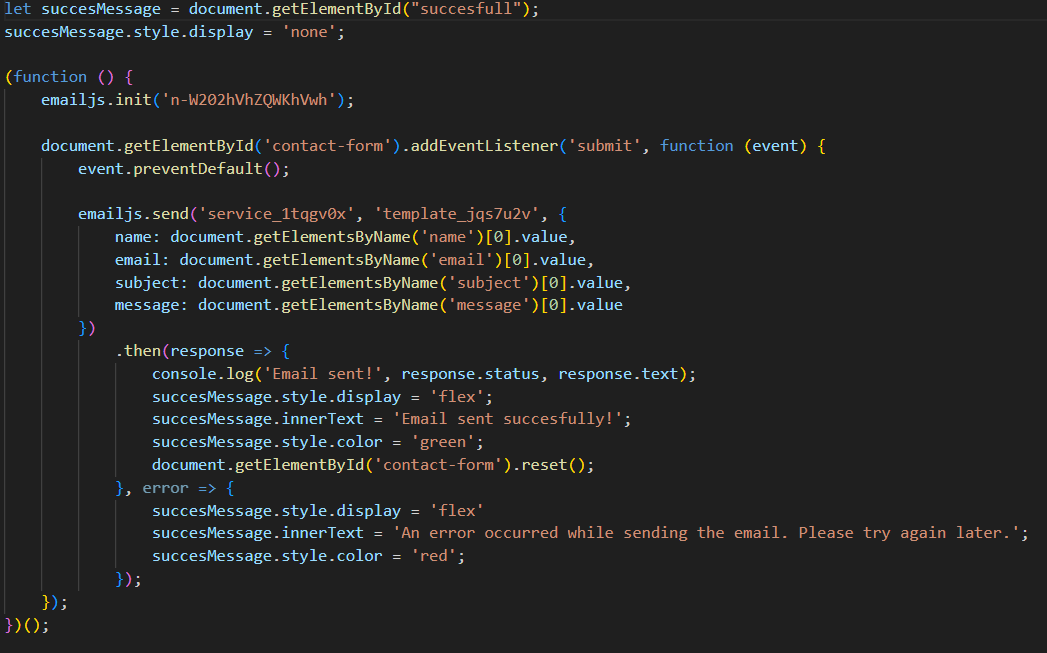Click the subject getElementsByName call
This screenshot has width=1047, height=653.
point(324,282)
